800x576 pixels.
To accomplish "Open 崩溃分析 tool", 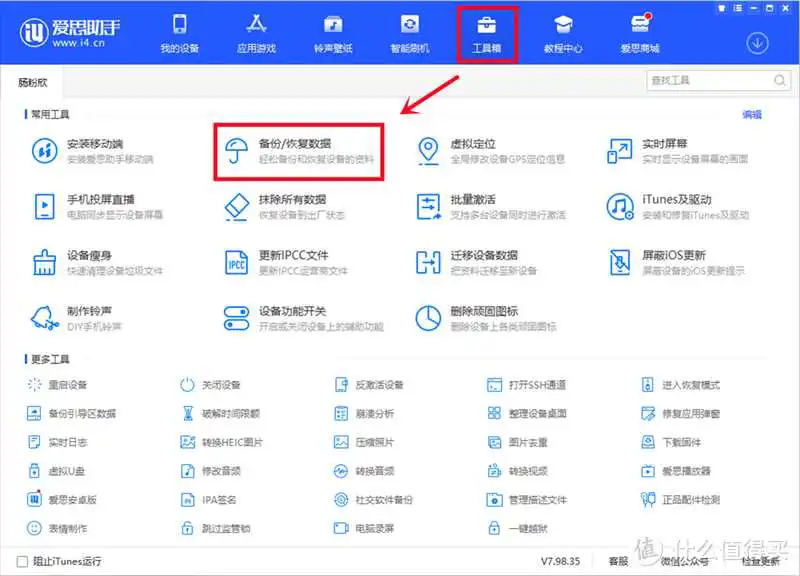I will (364, 413).
